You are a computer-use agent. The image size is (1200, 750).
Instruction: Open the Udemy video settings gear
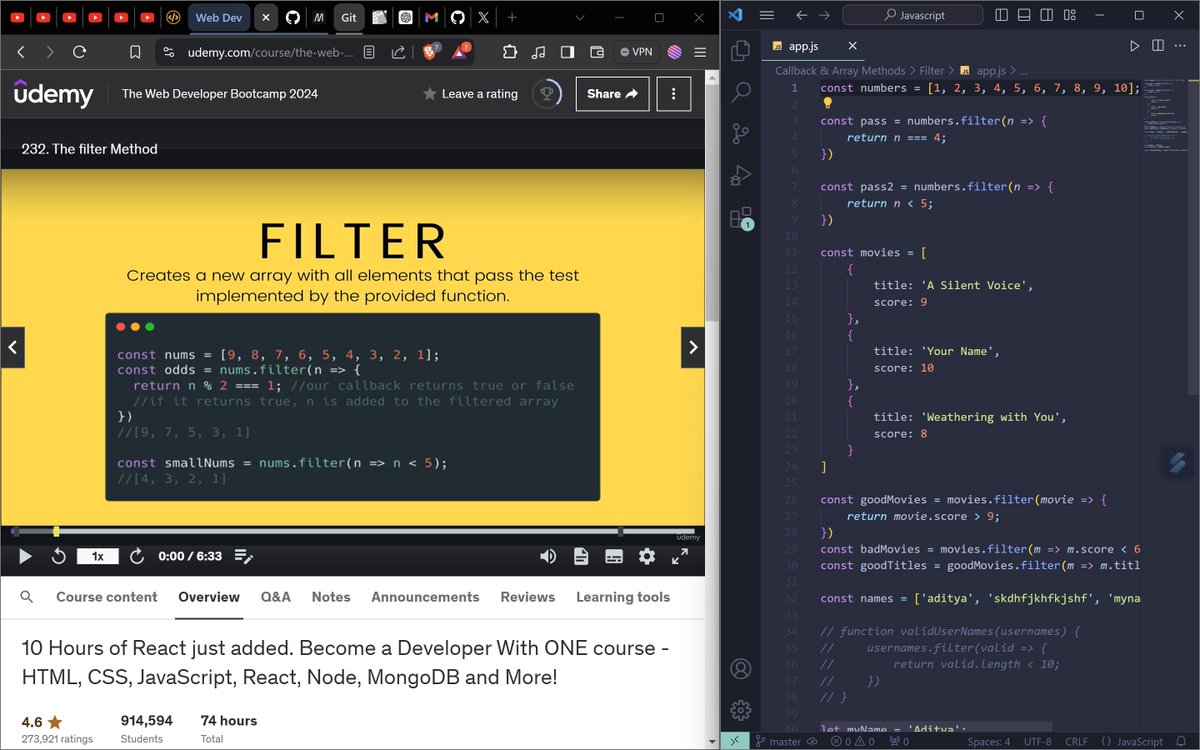(x=647, y=556)
